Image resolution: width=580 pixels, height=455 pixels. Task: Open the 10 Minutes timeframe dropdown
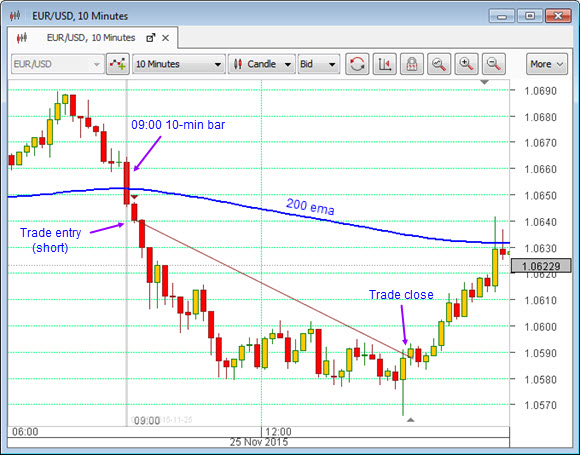179,64
